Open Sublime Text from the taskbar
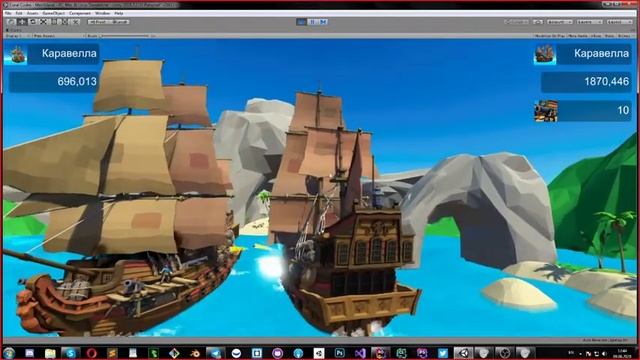This screenshot has width=640, height=360. click(112, 353)
